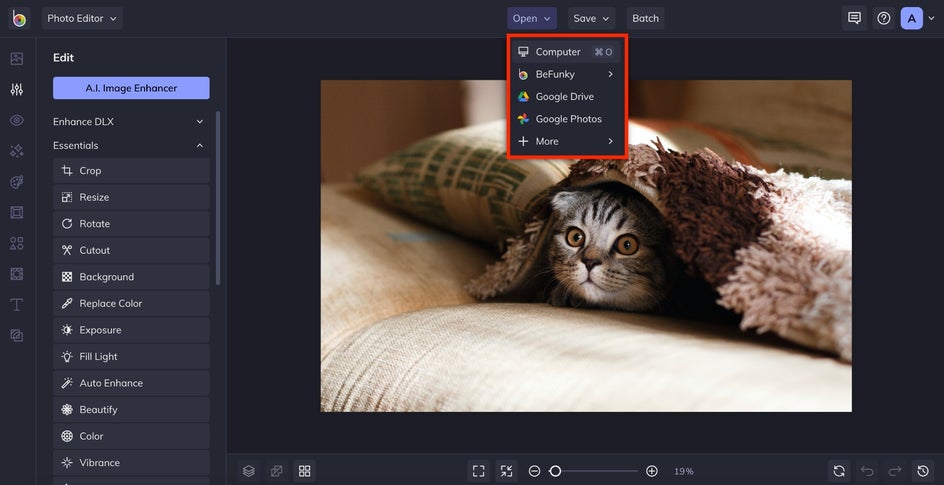Select the Rotate tool
The width and height of the screenshot is (944, 485).
tap(131, 224)
